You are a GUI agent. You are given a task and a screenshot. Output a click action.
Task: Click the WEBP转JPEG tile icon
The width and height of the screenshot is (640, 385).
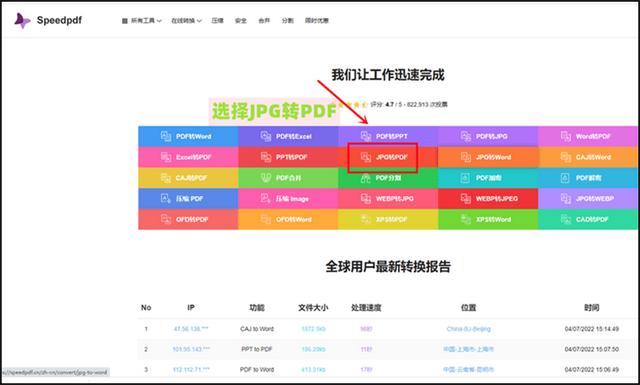point(466,198)
